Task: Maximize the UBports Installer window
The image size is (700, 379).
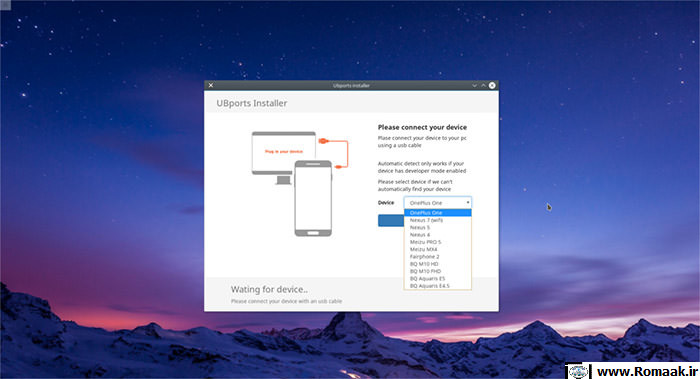Action: tap(483, 85)
